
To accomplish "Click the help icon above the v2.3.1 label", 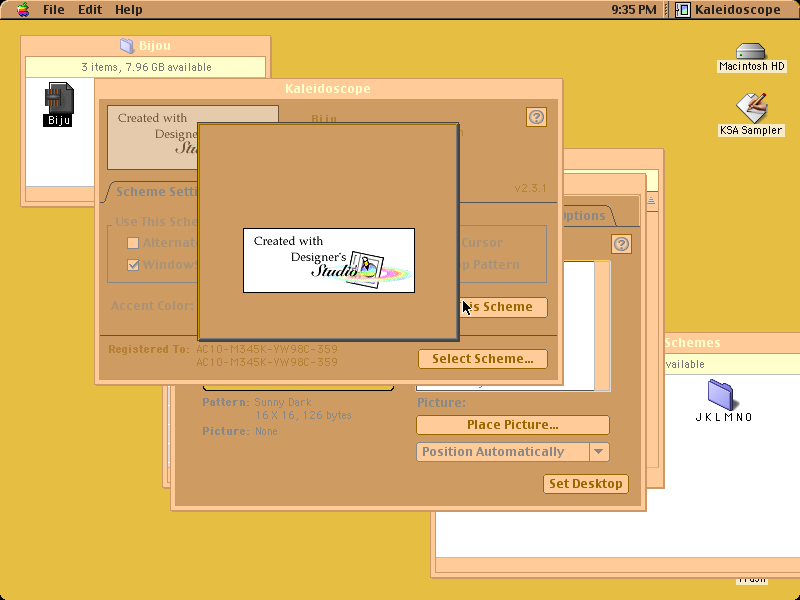I will click(536, 117).
